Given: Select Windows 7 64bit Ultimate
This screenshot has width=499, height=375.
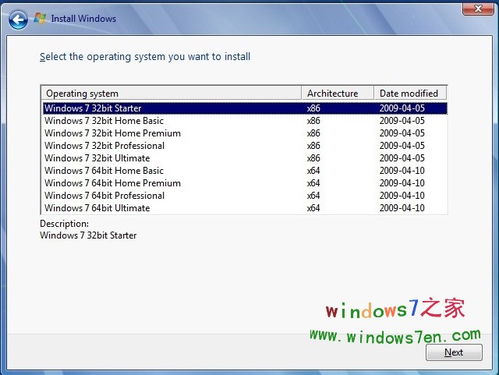Looking at the screenshot, I should pyautogui.click(x=245, y=208).
